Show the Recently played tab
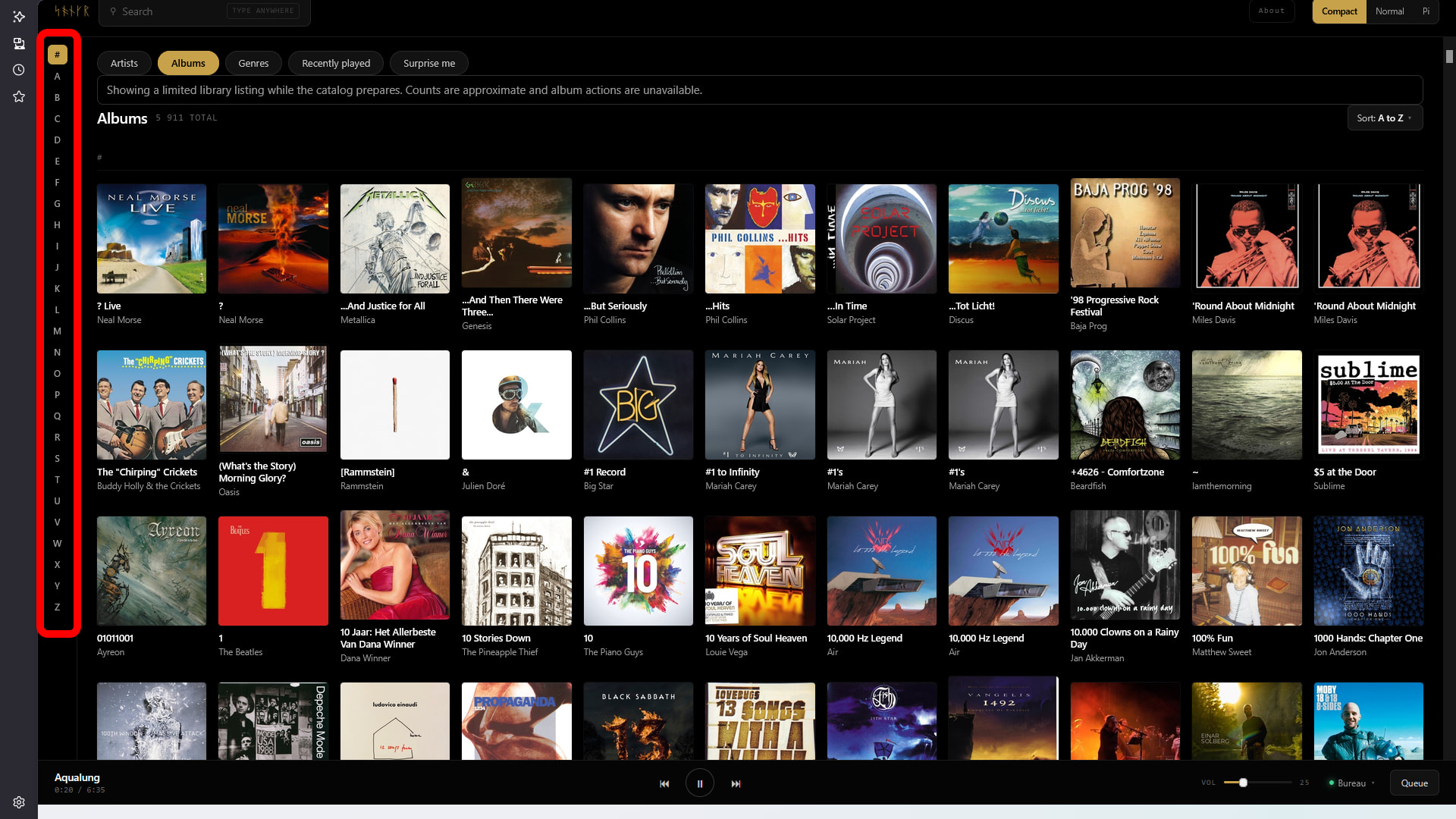 click(336, 63)
